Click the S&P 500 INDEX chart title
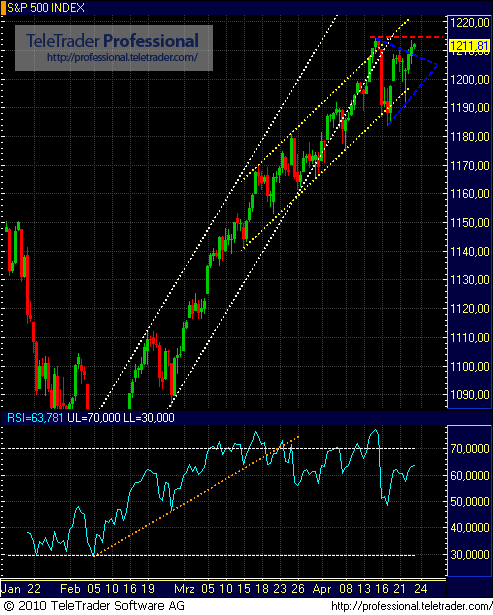The width and height of the screenshot is (493, 615). click(46, 7)
